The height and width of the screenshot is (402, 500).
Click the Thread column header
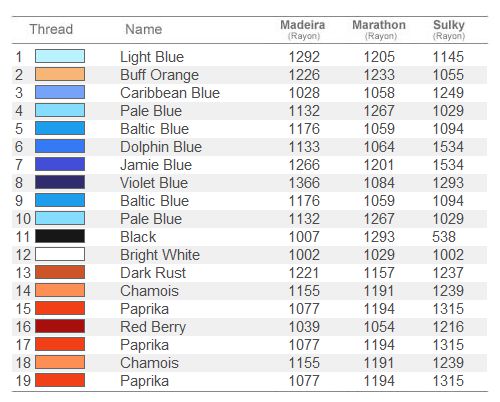pos(51,29)
